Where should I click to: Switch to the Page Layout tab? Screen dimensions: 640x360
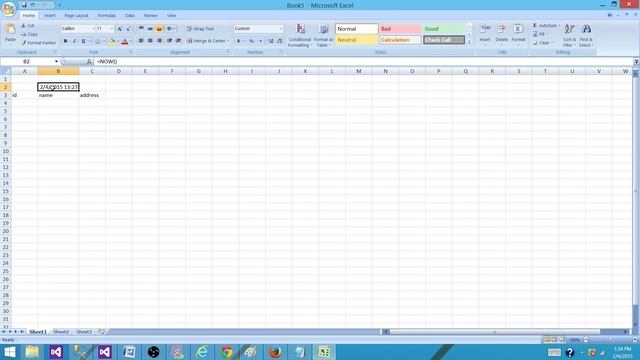[x=76, y=16]
